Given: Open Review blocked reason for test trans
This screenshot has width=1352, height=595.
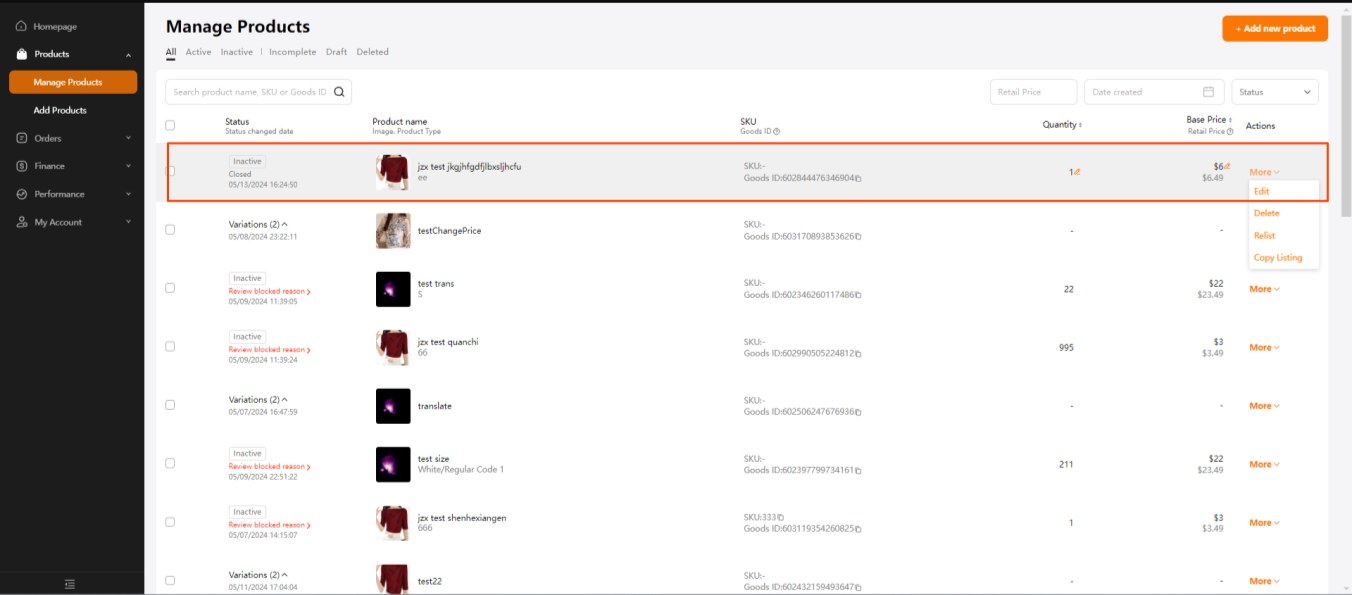Looking at the screenshot, I should coord(269,291).
